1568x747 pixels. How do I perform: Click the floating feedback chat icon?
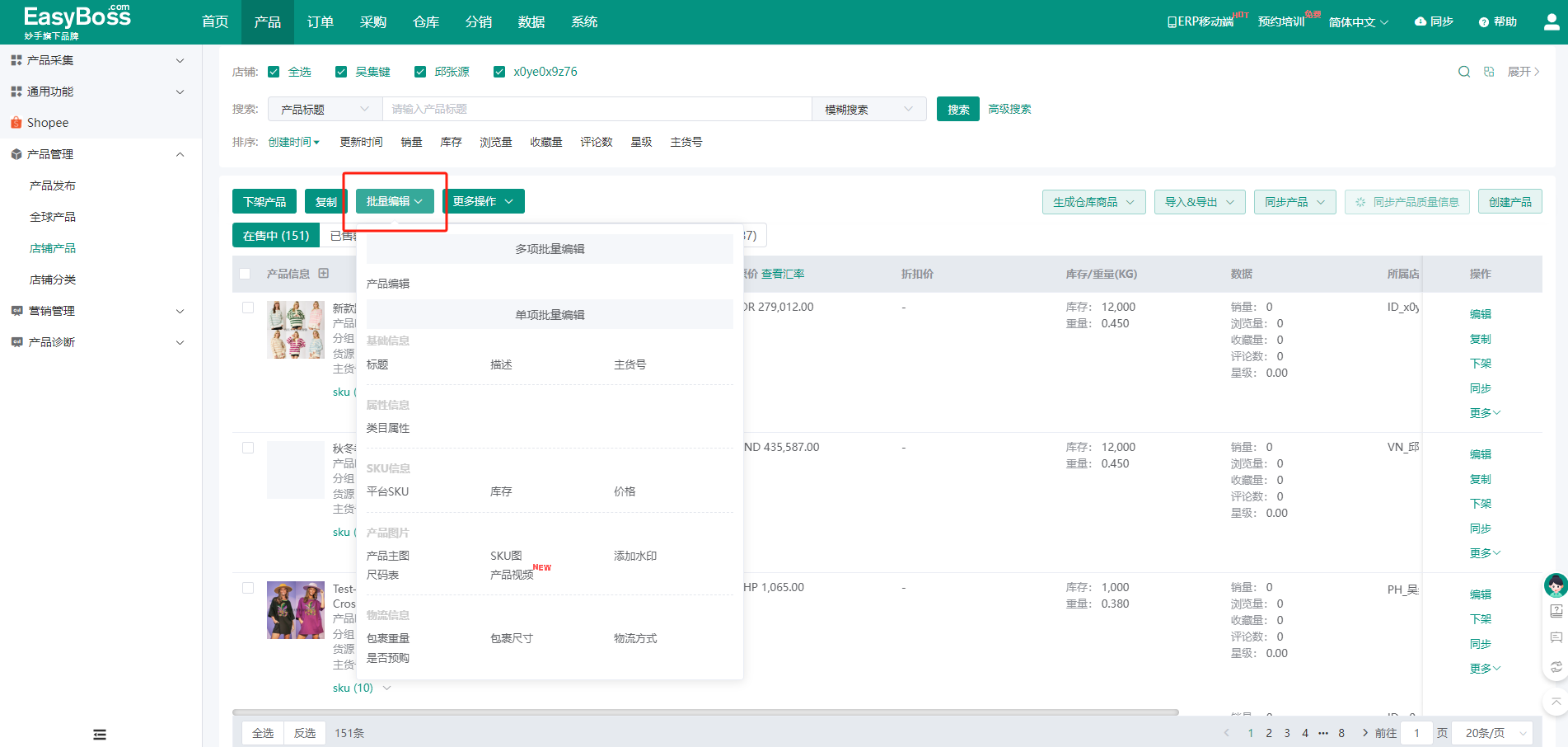coord(1556,637)
